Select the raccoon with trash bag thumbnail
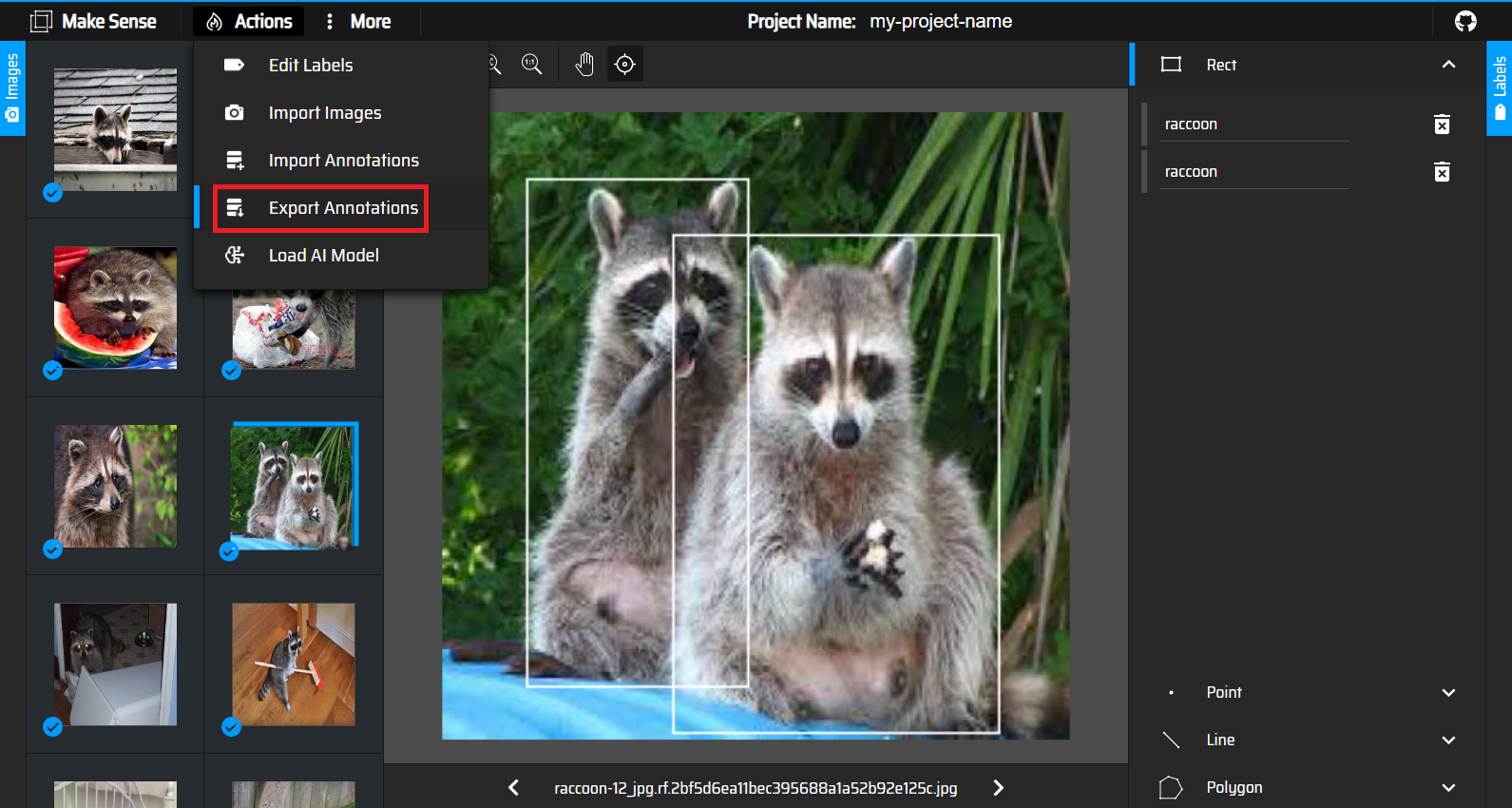The height and width of the screenshot is (808, 1512). coord(294,330)
